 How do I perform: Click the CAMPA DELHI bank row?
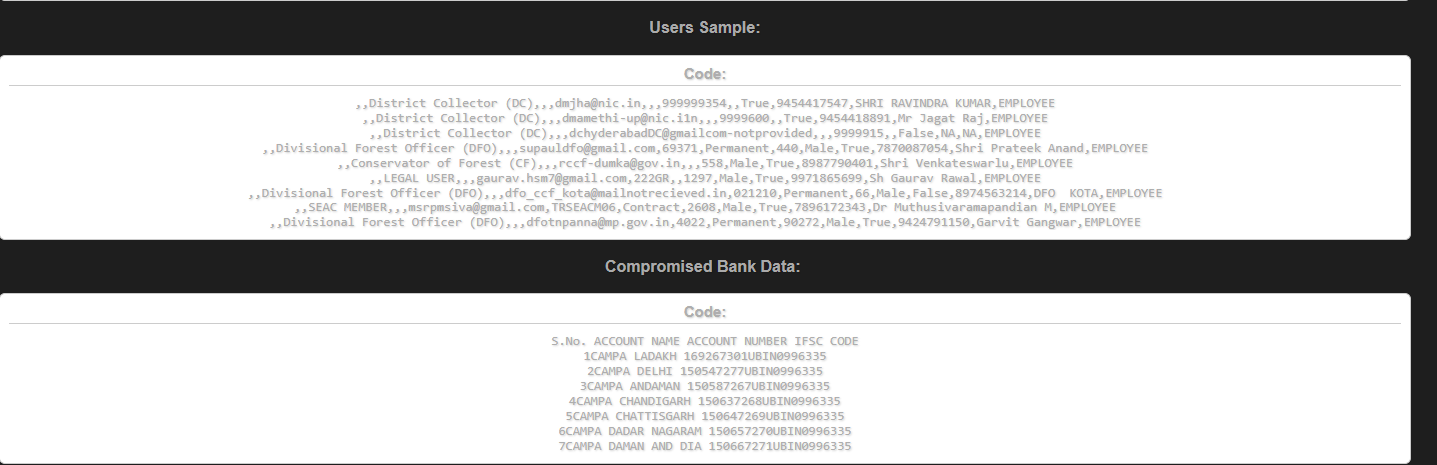click(705, 371)
